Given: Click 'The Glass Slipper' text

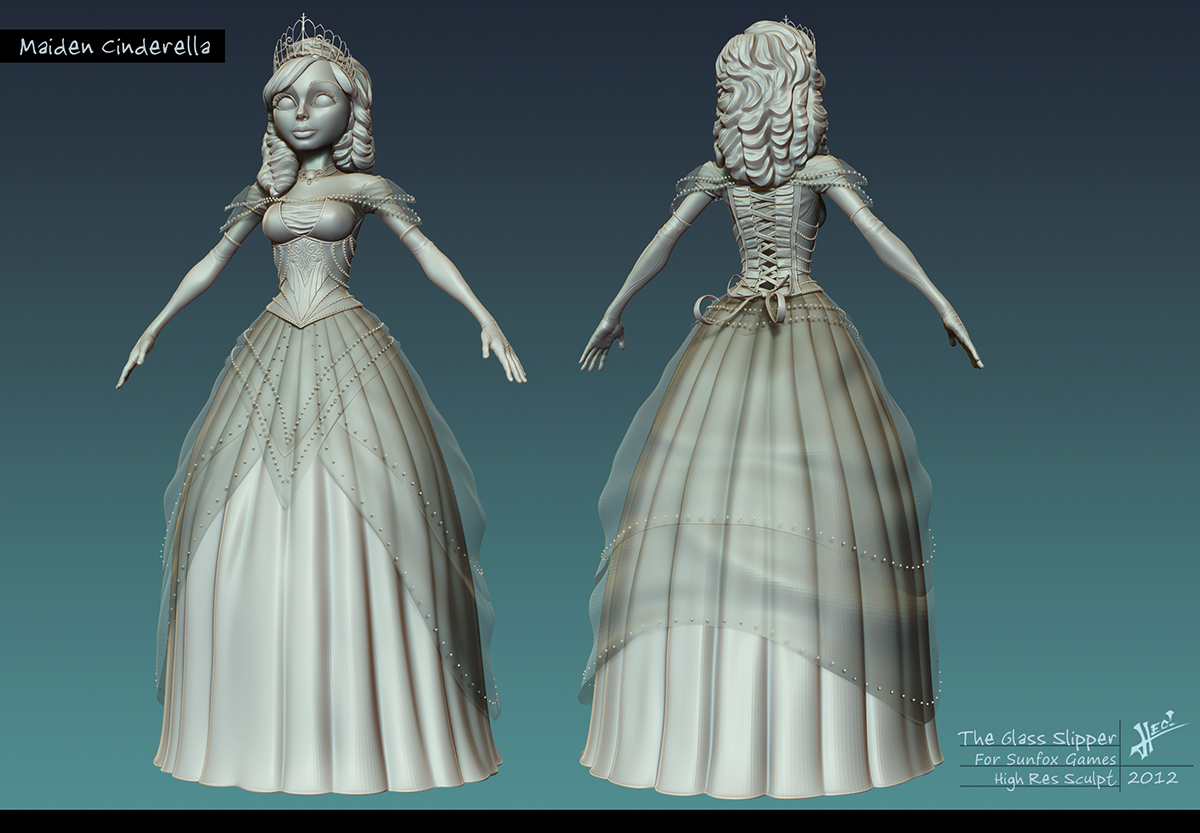Looking at the screenshot, I should [1037, 738].
